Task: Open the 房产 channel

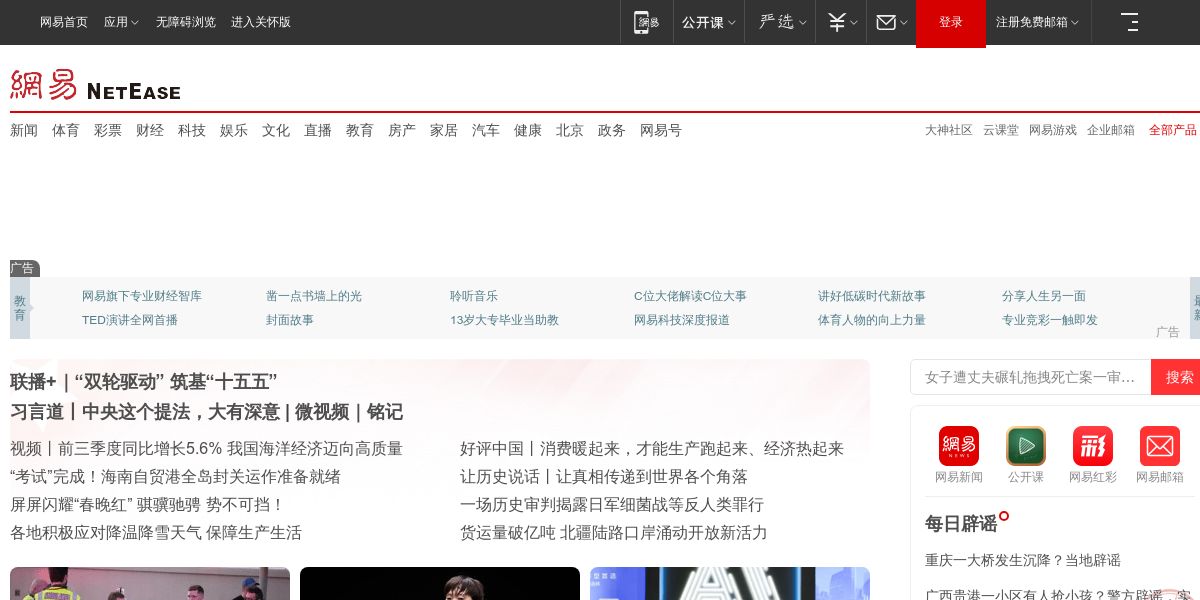Action: pyautogui.click(x=402, y=130)
